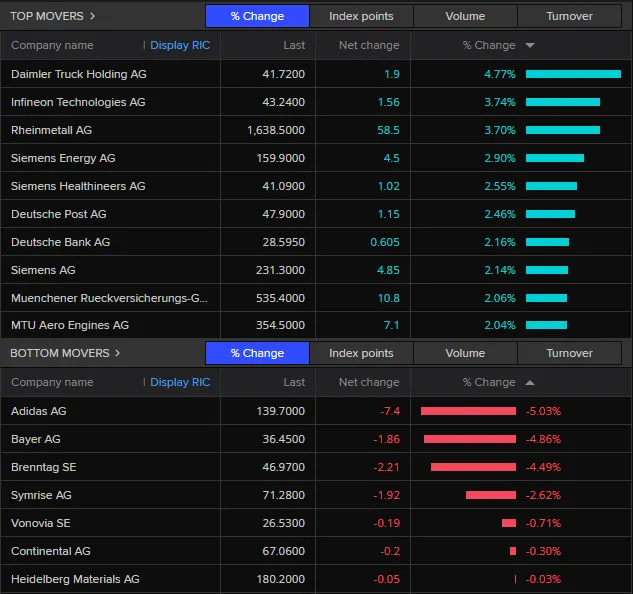The width and height of the screenshot is (633, 594).
Task: Select the Heidelberg Materials AG row
Action: point(75,579)
